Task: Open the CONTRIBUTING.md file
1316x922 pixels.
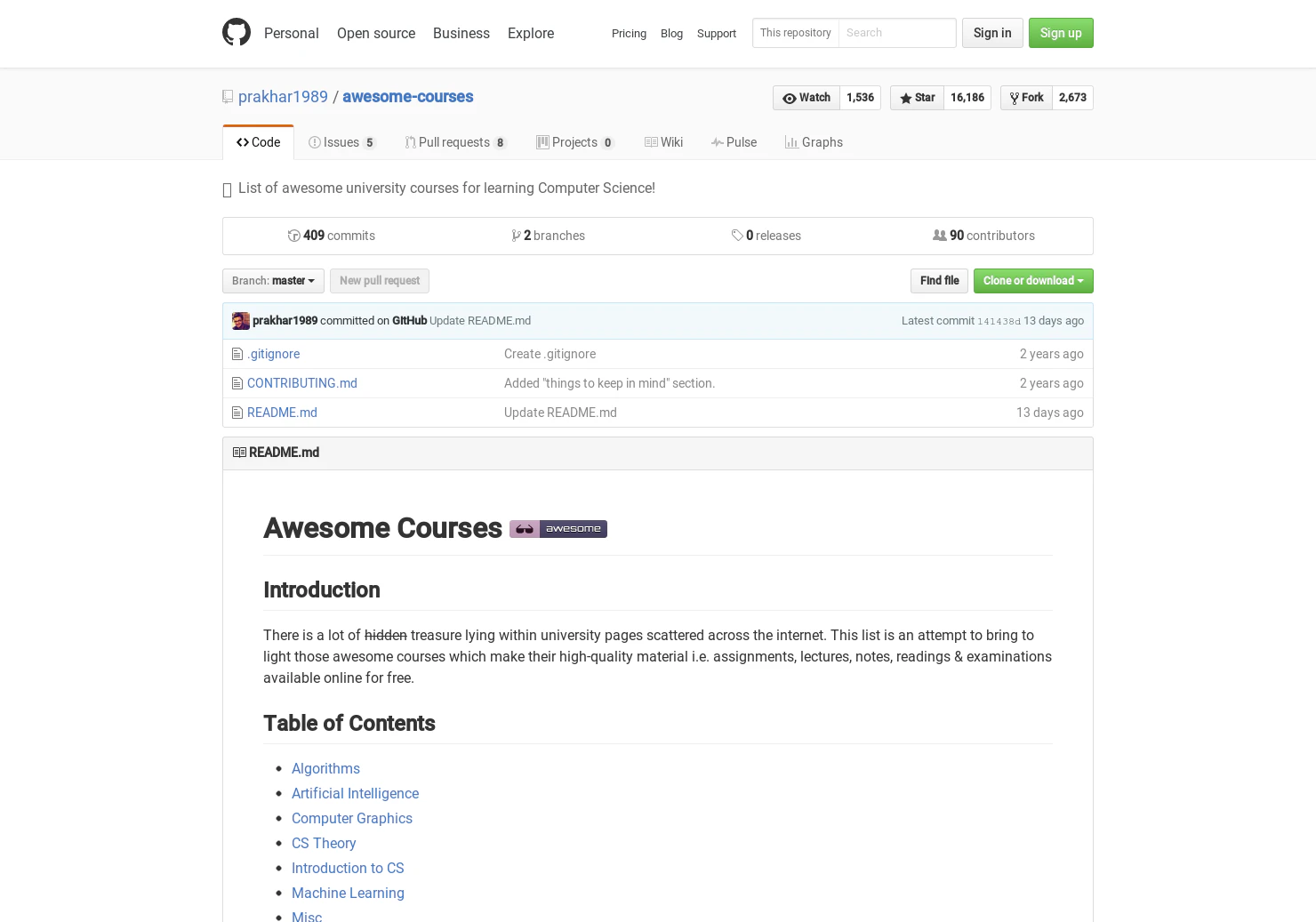Action: [x=302, y=383]
